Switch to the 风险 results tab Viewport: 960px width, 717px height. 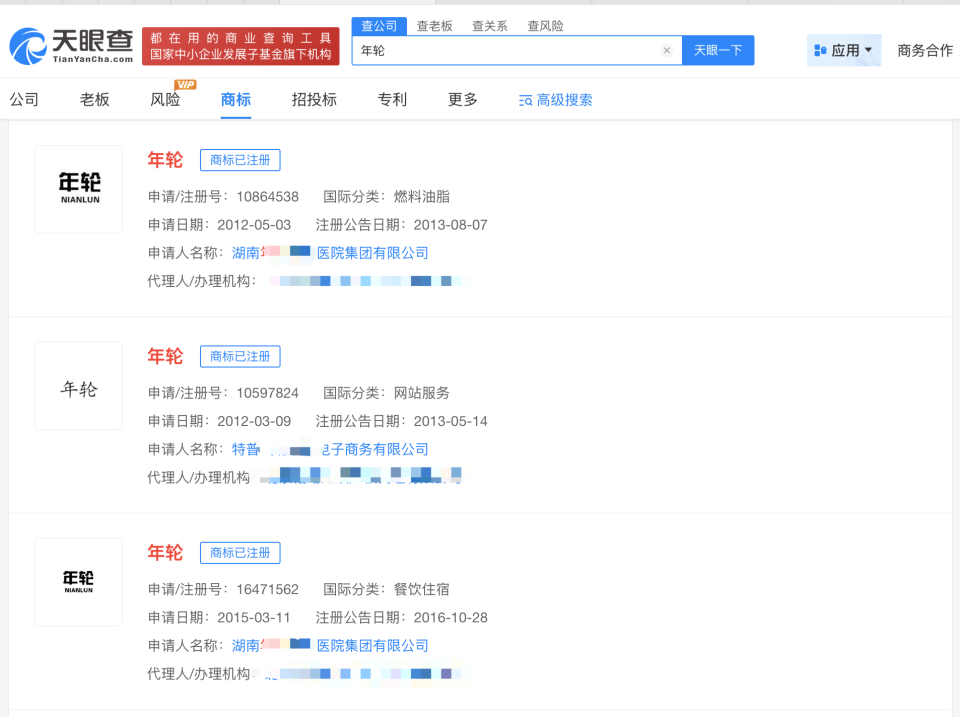pyautogui.click(x=165, y=99)
